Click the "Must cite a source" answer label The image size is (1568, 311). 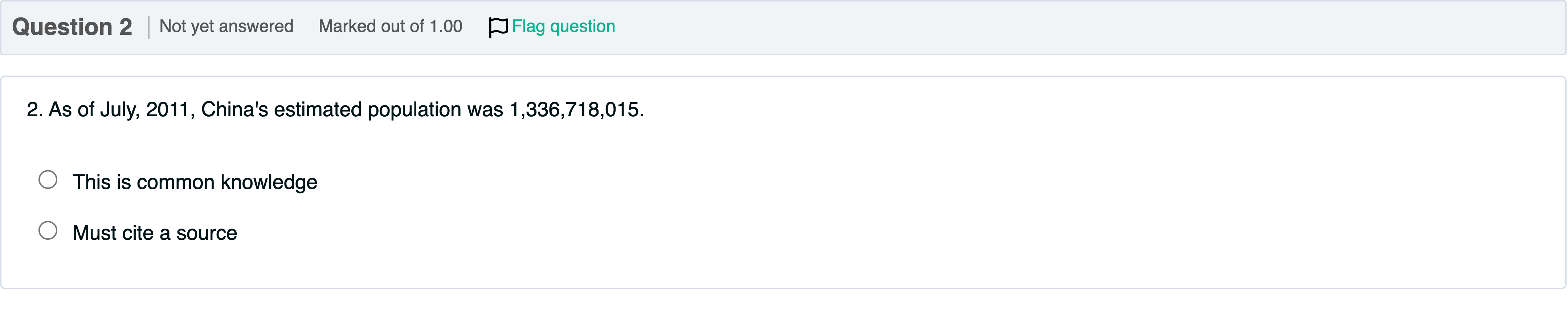(155, 233)
